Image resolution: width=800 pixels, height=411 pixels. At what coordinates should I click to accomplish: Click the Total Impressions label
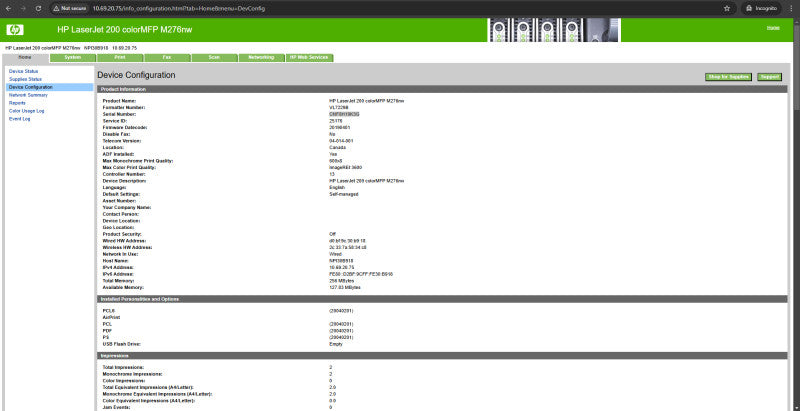[x=123, y=367]
